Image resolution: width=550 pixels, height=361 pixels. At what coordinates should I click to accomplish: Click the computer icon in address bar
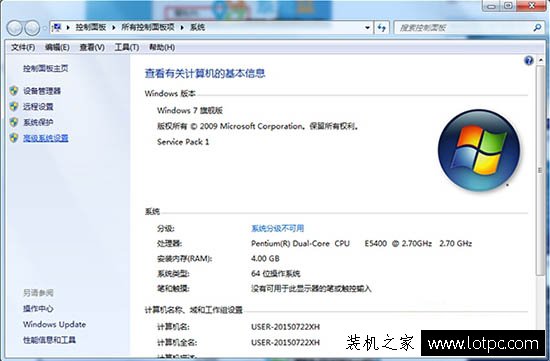(56, 27)
